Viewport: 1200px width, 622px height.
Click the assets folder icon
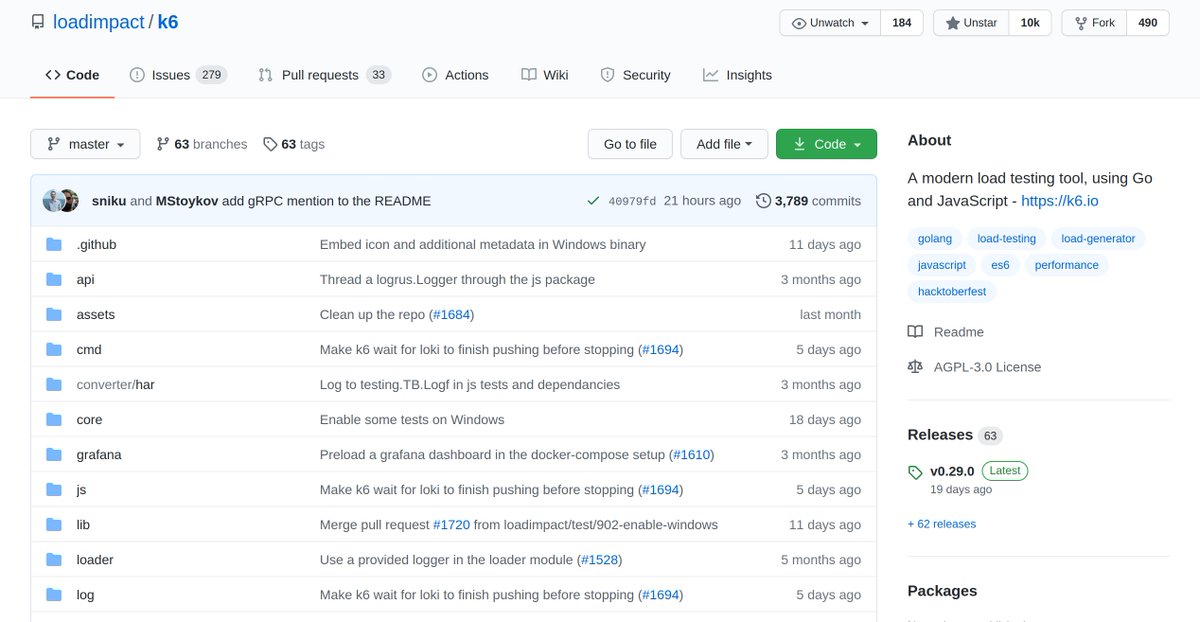[x=54, y=314]
